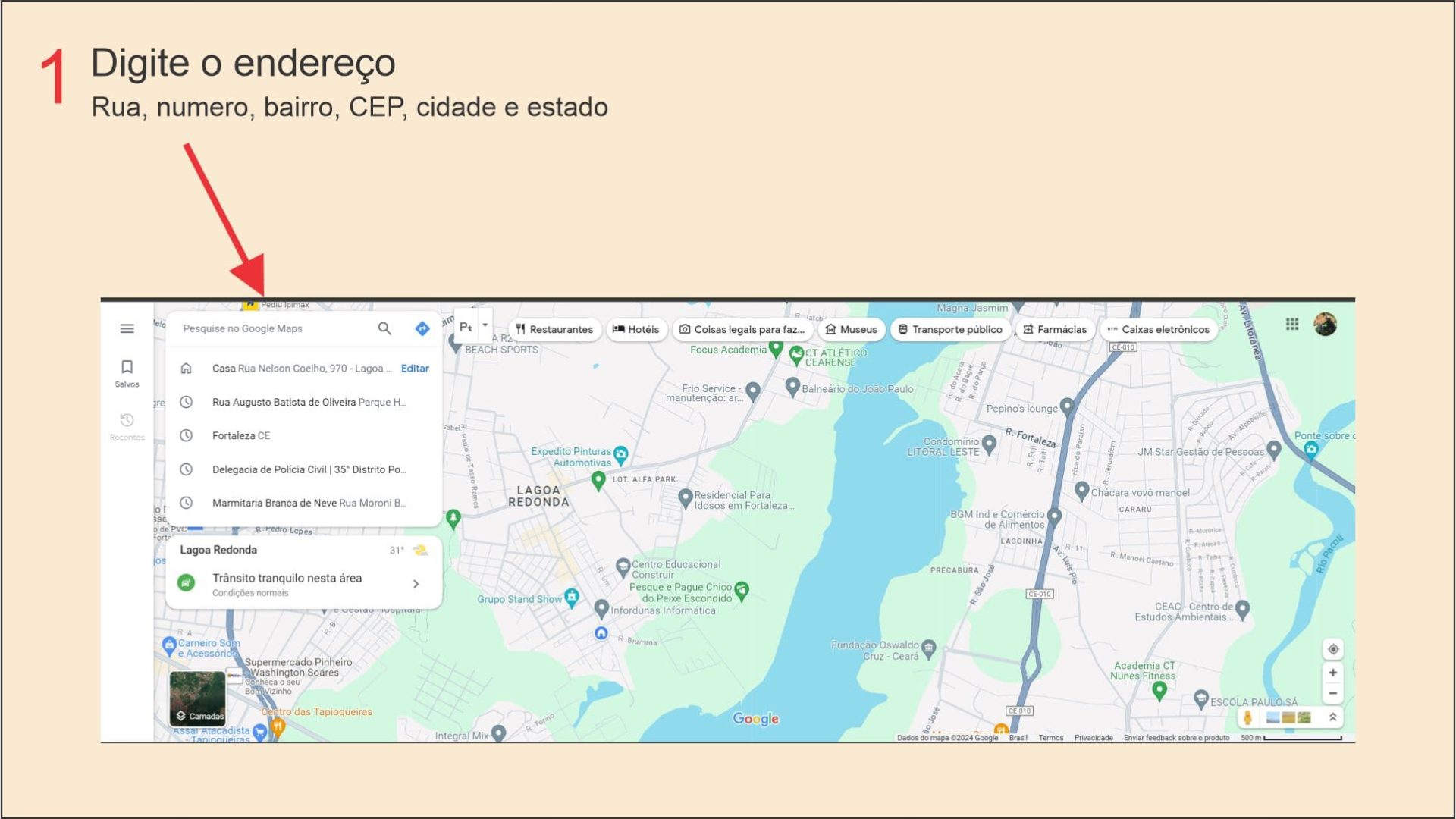This screenshot has height=819, width=1456.
Task: Expand the bottom imagery panel arrows
Action: click(1332, 717)
